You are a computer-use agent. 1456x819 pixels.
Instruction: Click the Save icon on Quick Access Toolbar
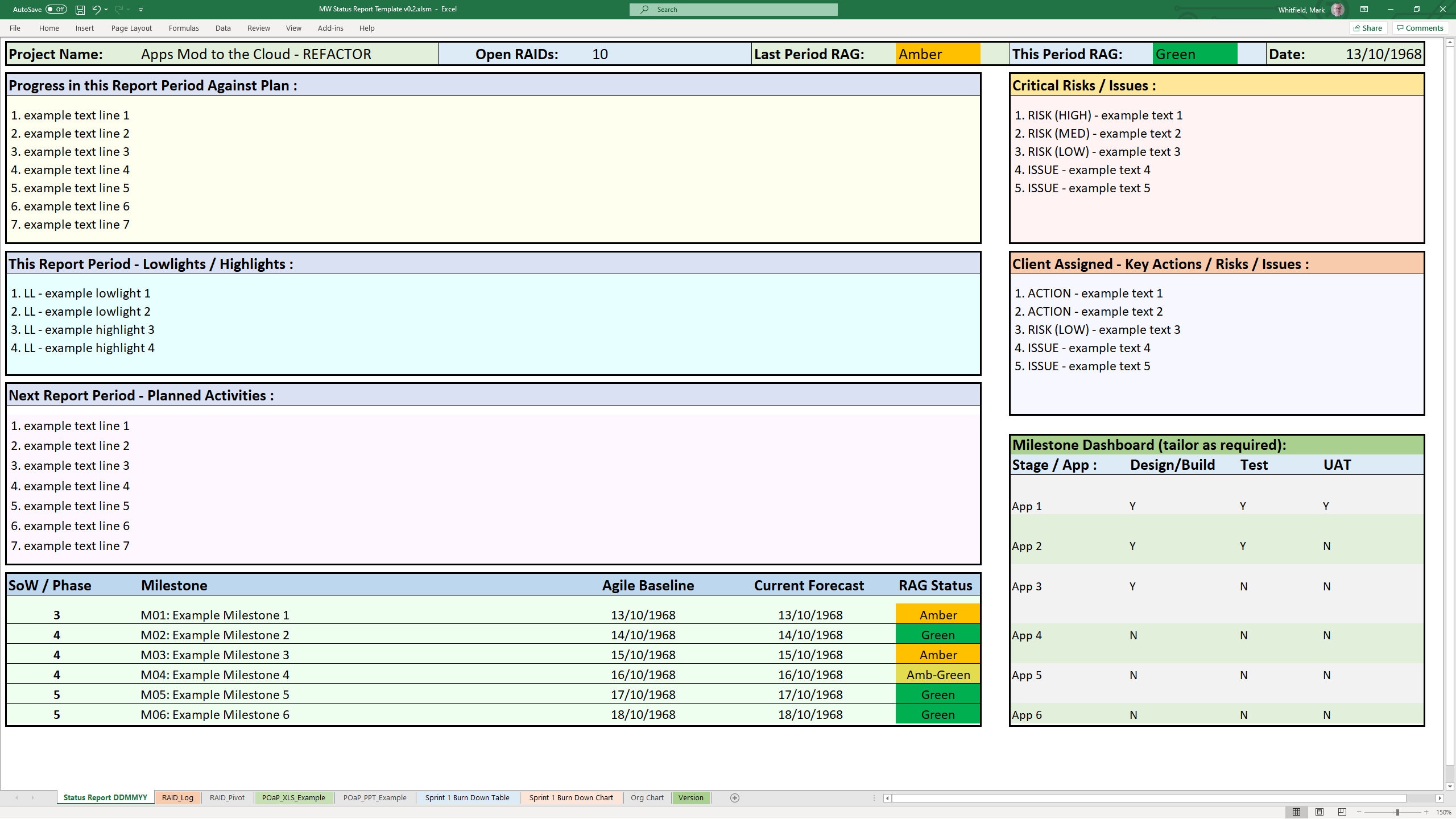[x=79, y=9]
